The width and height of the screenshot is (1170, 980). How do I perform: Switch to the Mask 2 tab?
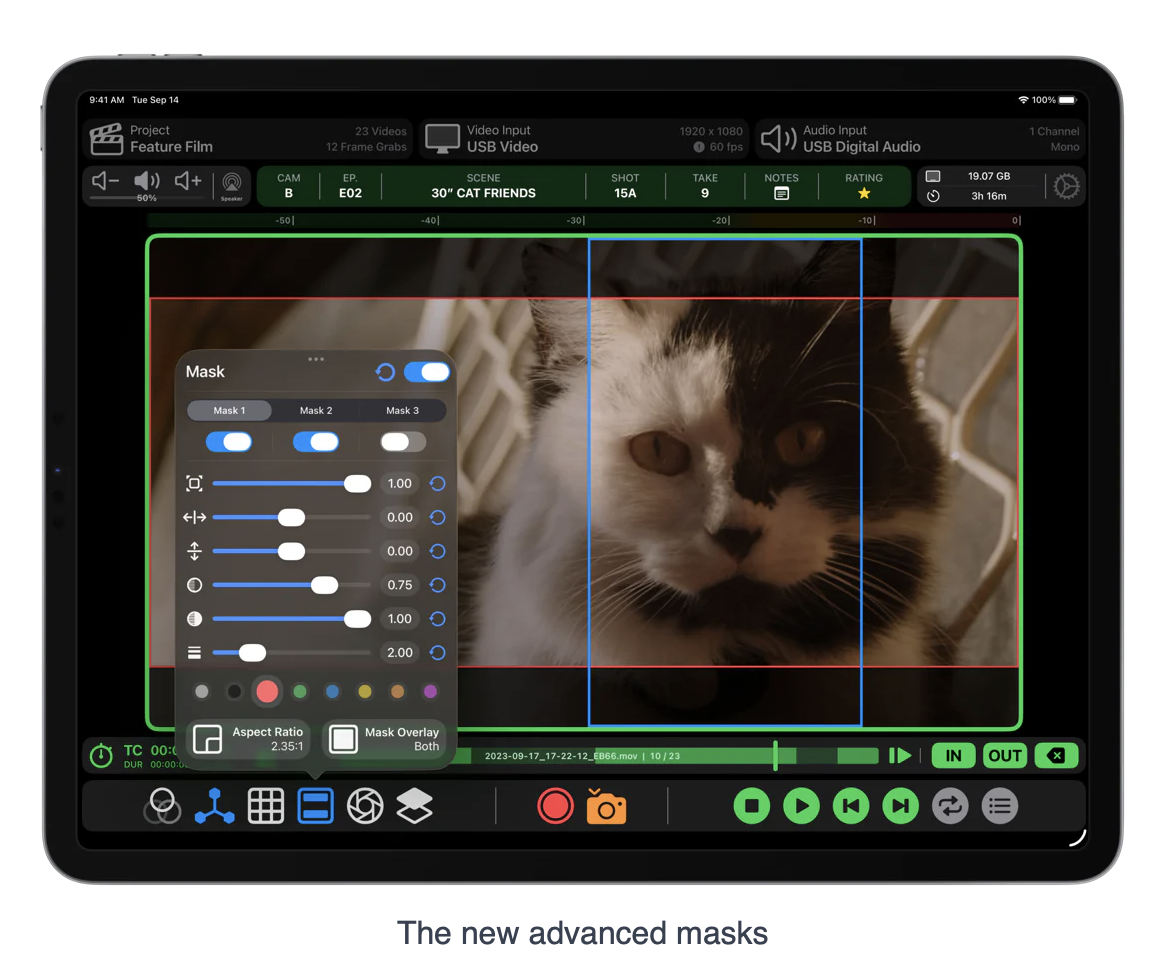(316, 411)
